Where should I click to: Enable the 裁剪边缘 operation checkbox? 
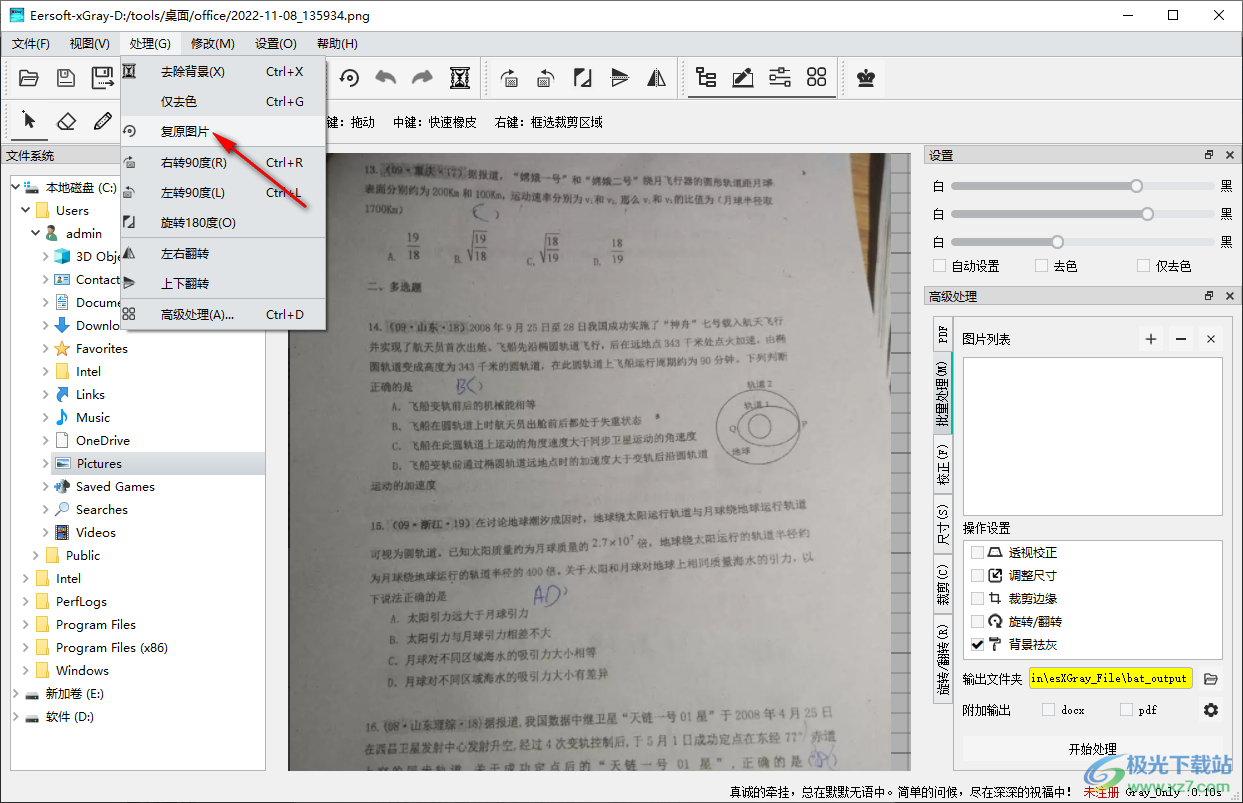(977, 598)
